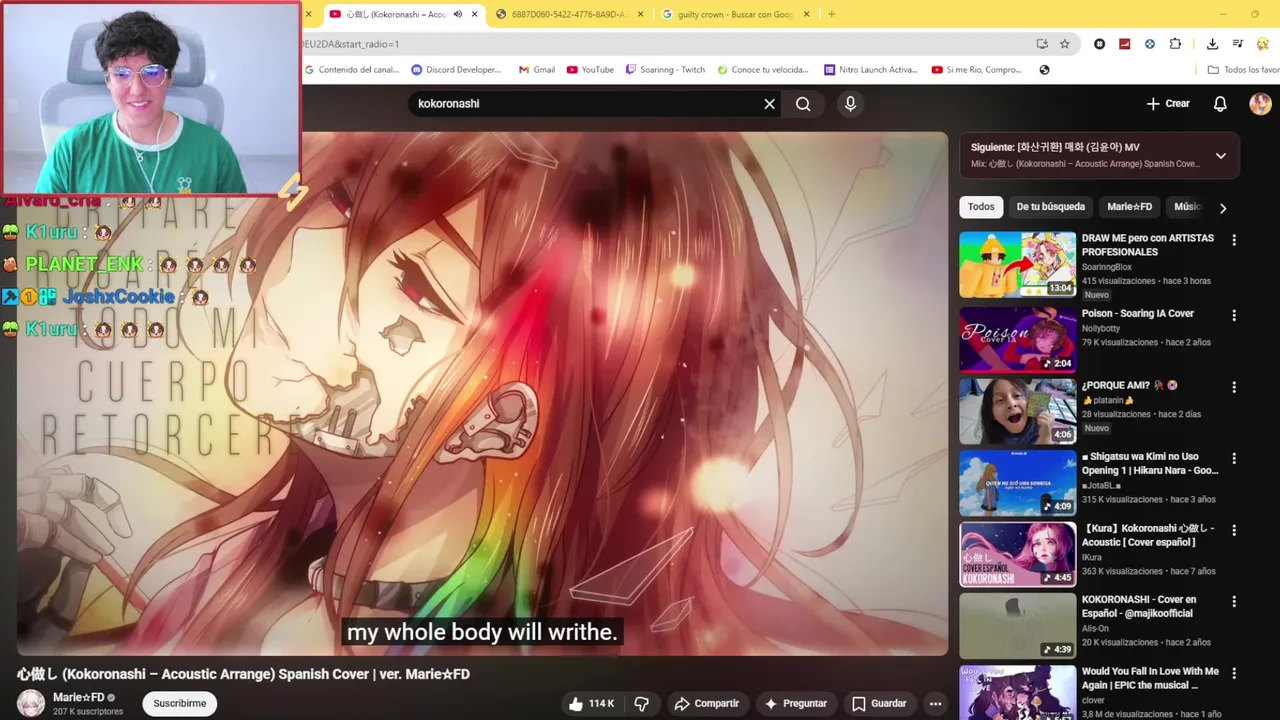Open the Soarinng - Twitch bookmark
The width and height of the screenshot is (1280, 720).
click(665, 70)
